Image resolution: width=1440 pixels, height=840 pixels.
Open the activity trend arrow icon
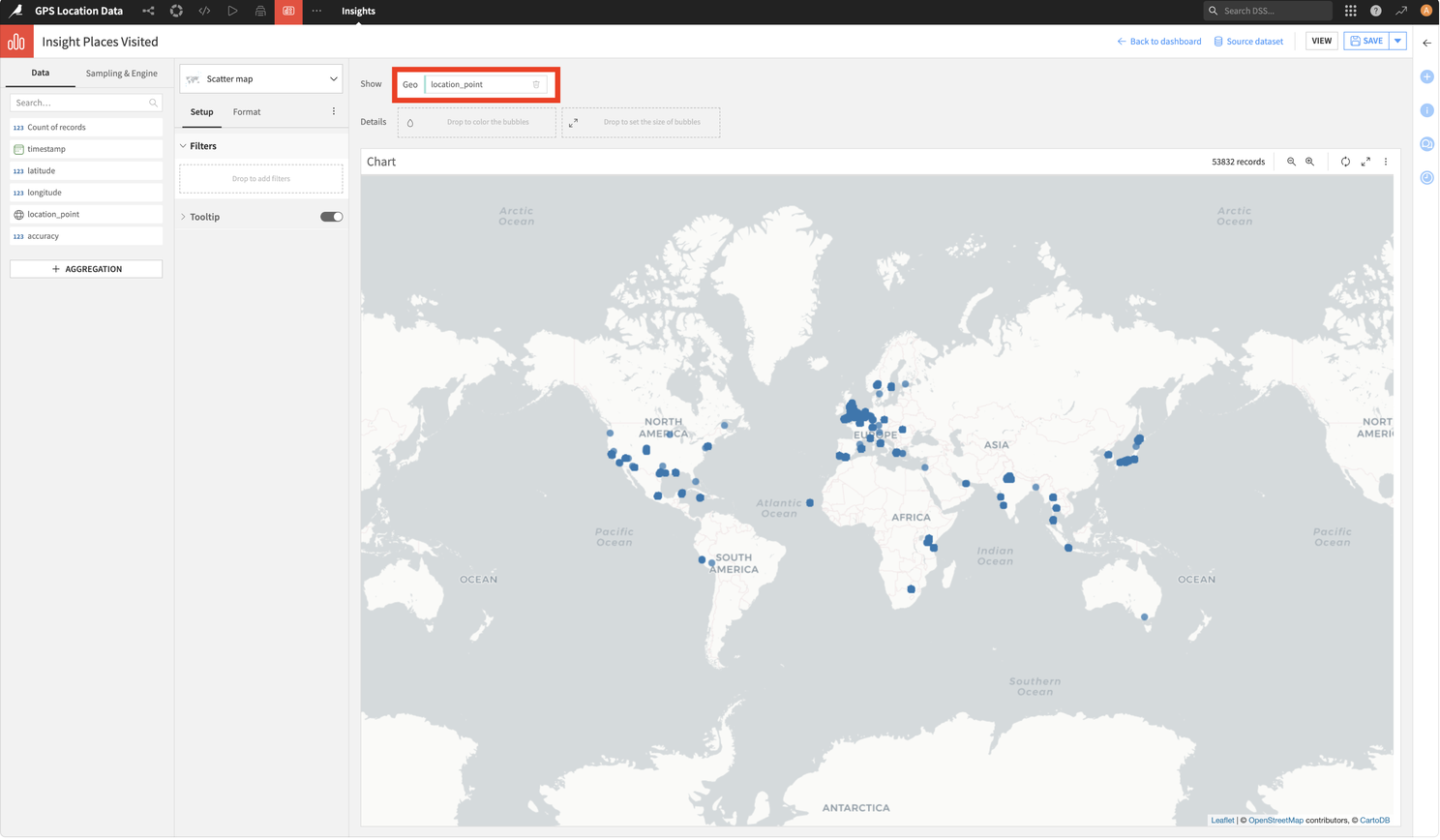[x=1400, y=11]
